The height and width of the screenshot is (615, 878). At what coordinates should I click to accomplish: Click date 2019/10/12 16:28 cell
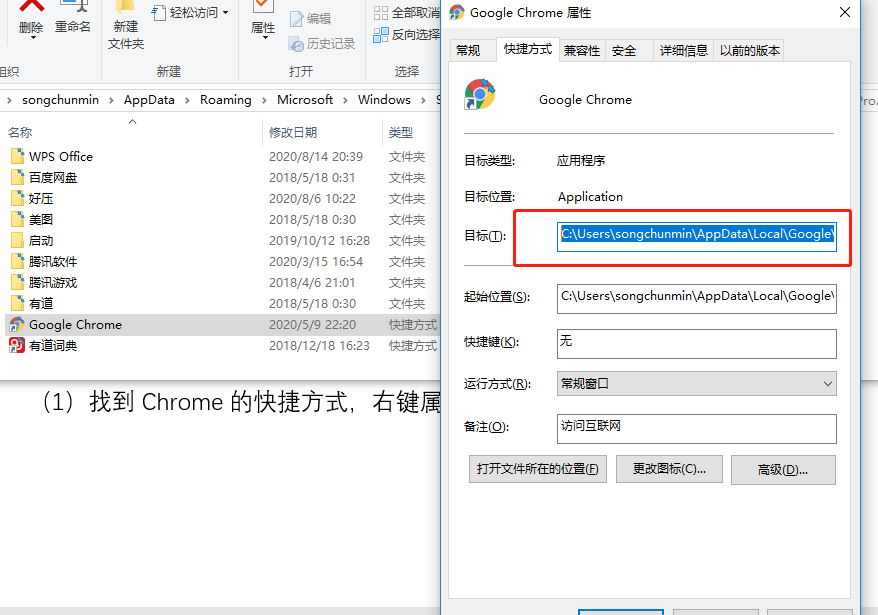pos(319,241)
